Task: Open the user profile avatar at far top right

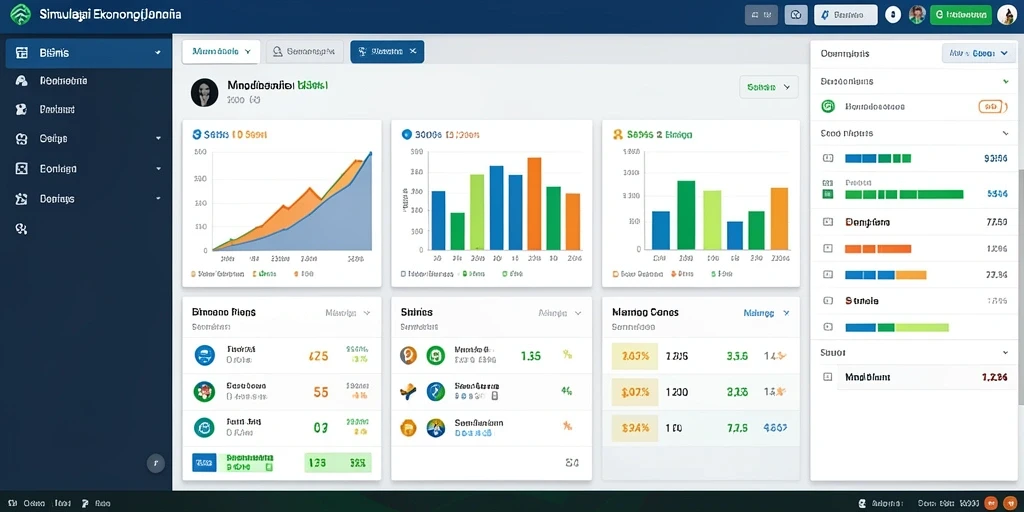Action: (1006, 14)
